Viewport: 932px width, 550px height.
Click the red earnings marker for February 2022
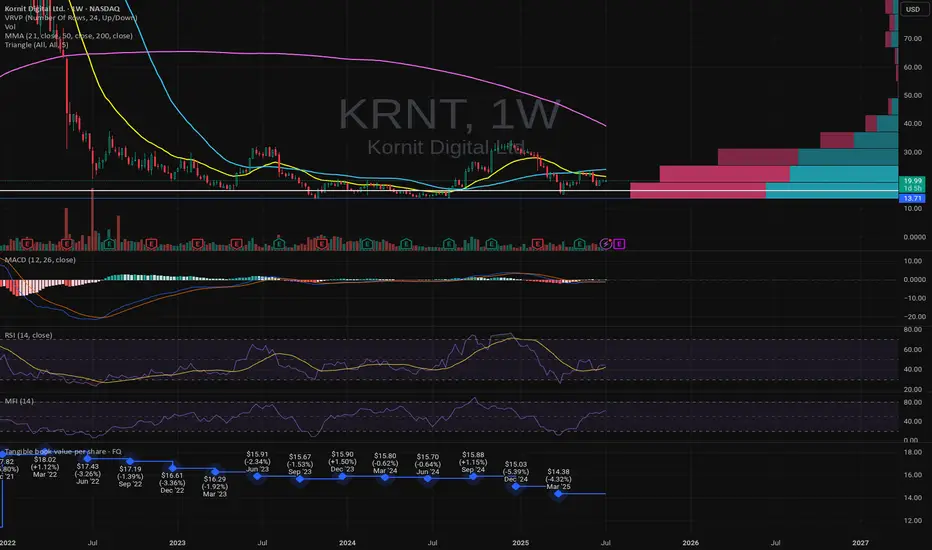(27, 244)
